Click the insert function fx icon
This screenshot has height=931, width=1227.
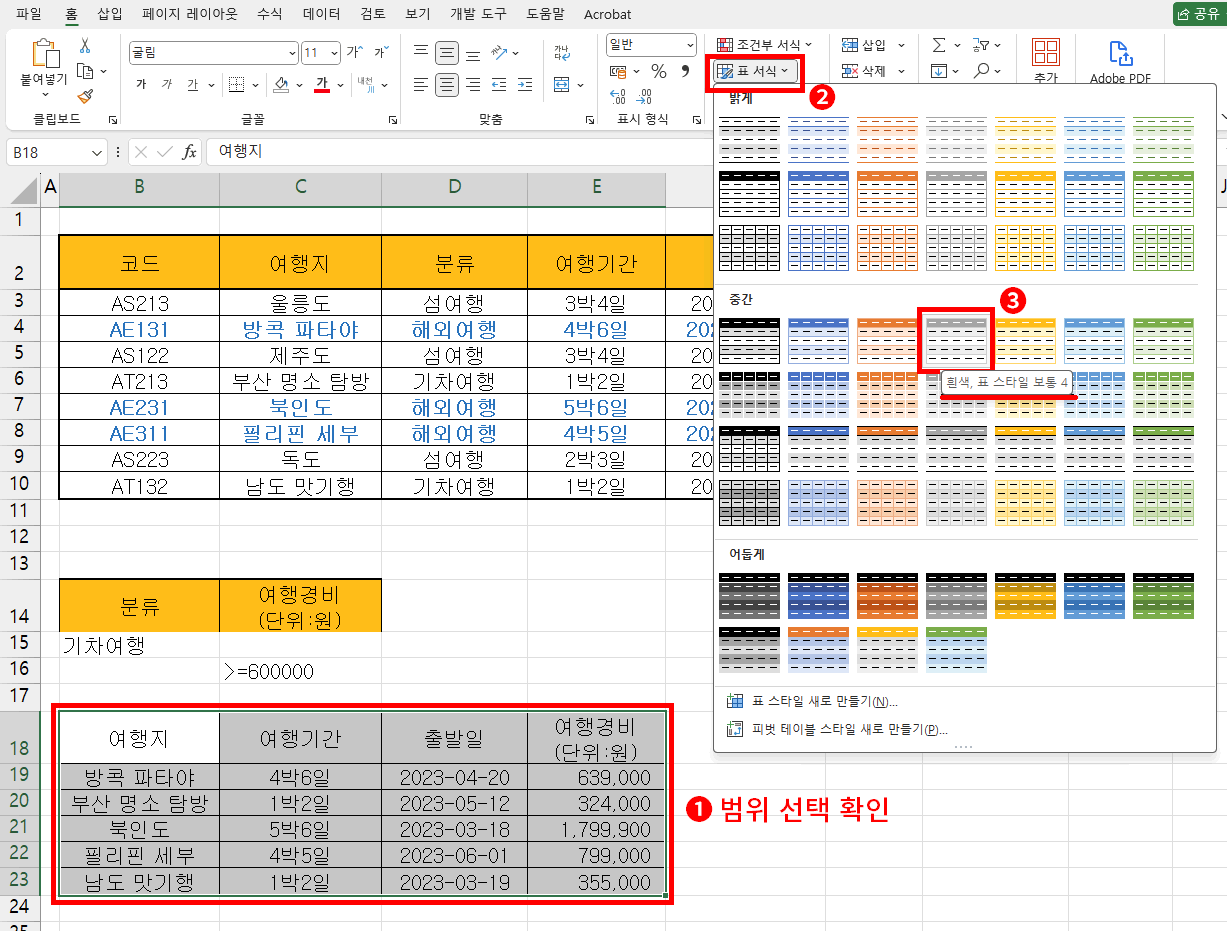click(189, 152)
